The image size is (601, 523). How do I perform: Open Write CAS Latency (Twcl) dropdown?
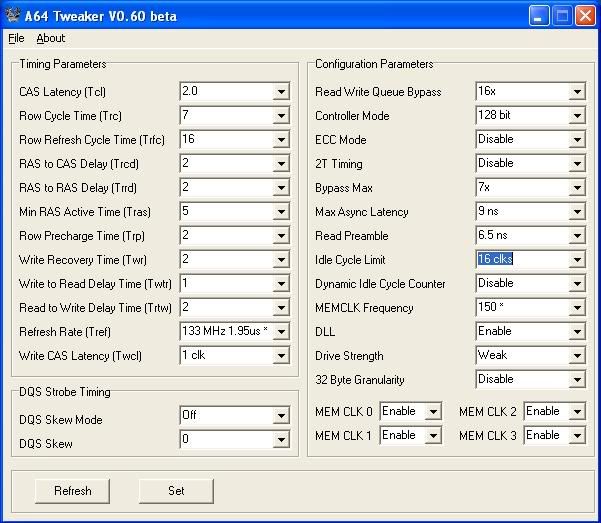281,355
